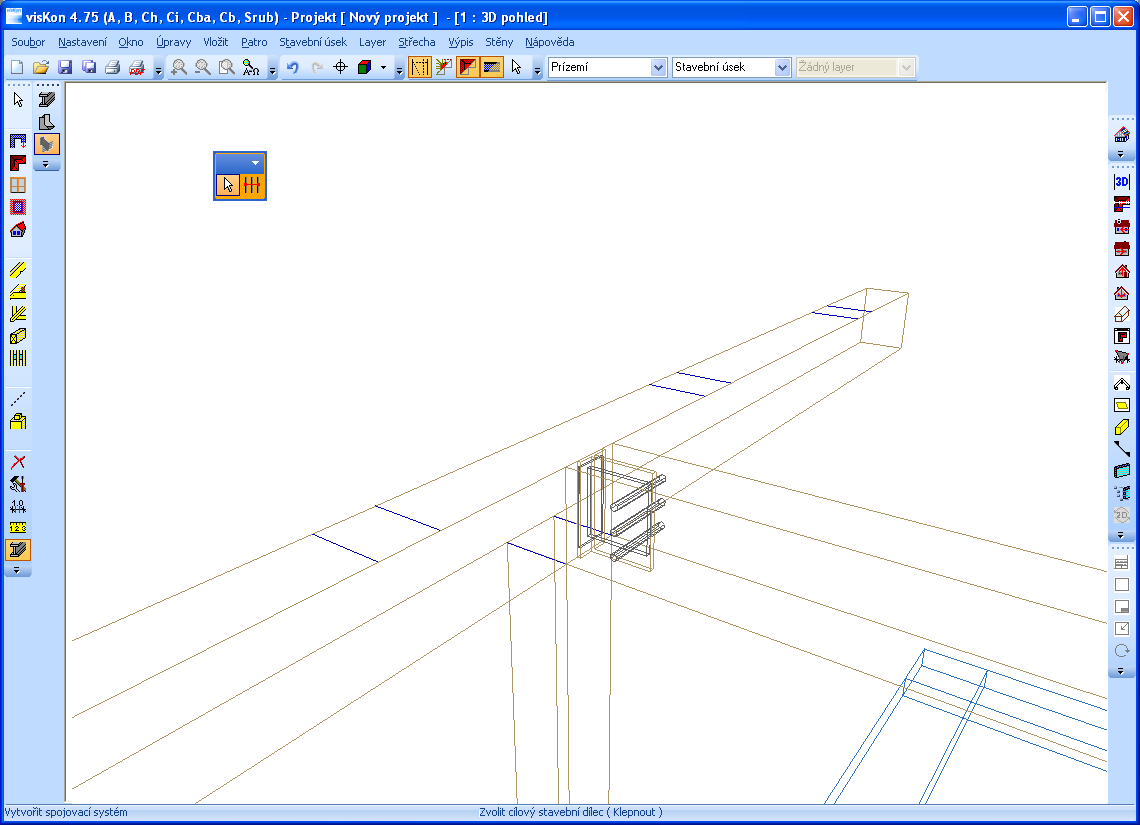This screenshot has height=825, width=1140.
Task: Open the Stavební úsek dropdown
Action: click(x=782, y=67)
